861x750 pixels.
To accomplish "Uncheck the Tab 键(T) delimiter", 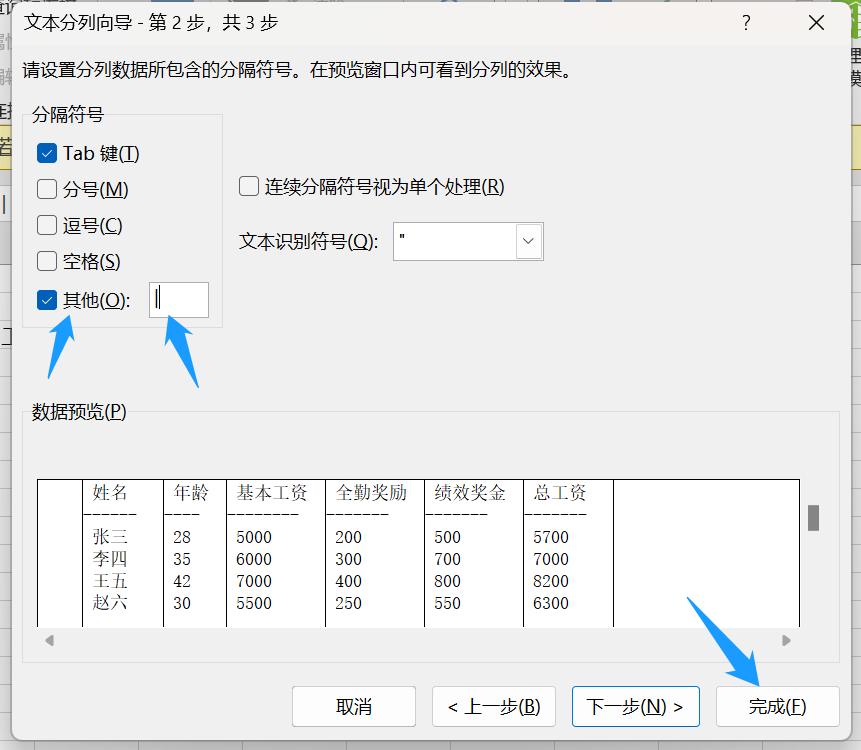I will tap(45, 153).
